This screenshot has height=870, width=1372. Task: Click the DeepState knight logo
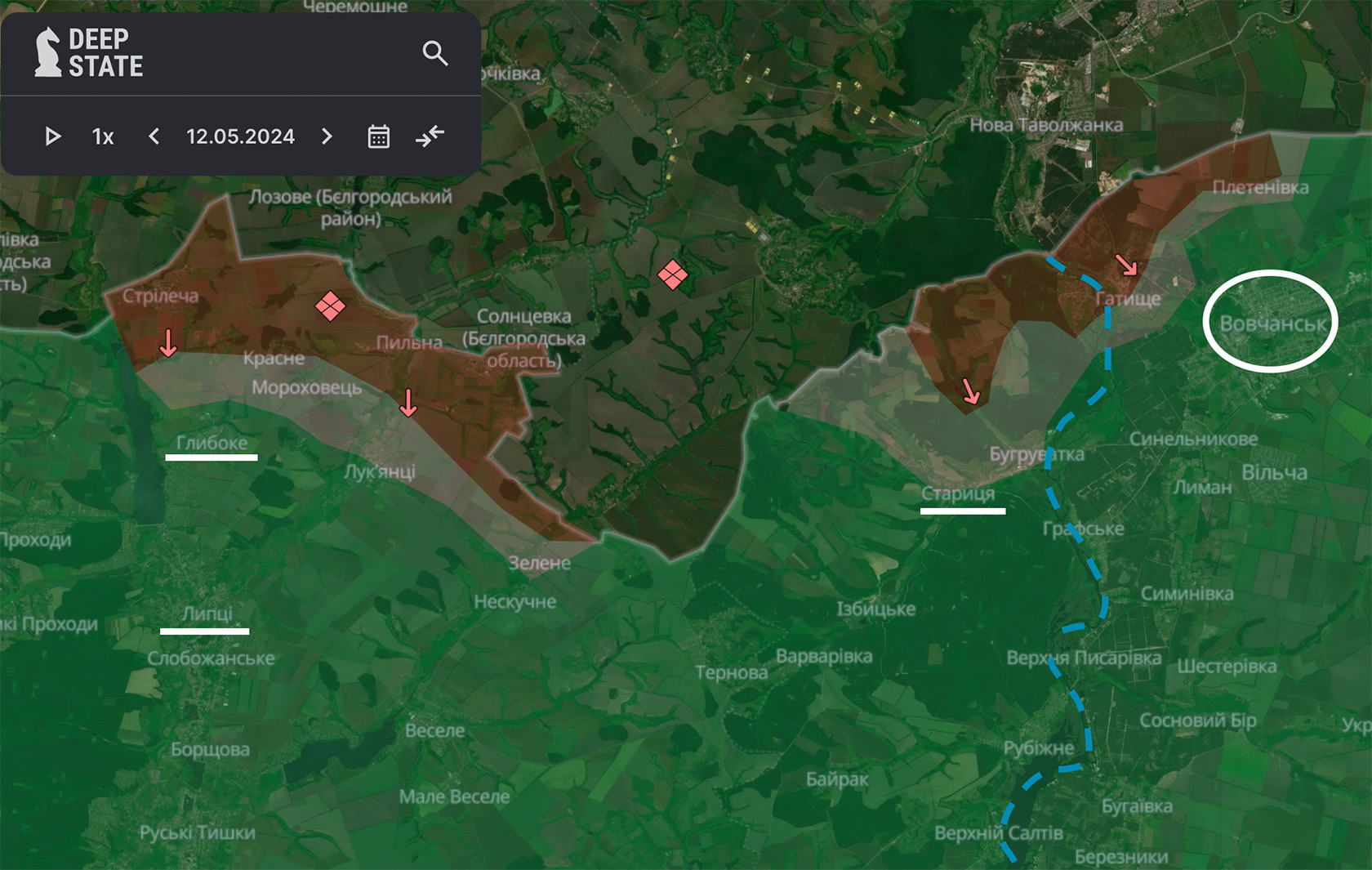point(48,52)
